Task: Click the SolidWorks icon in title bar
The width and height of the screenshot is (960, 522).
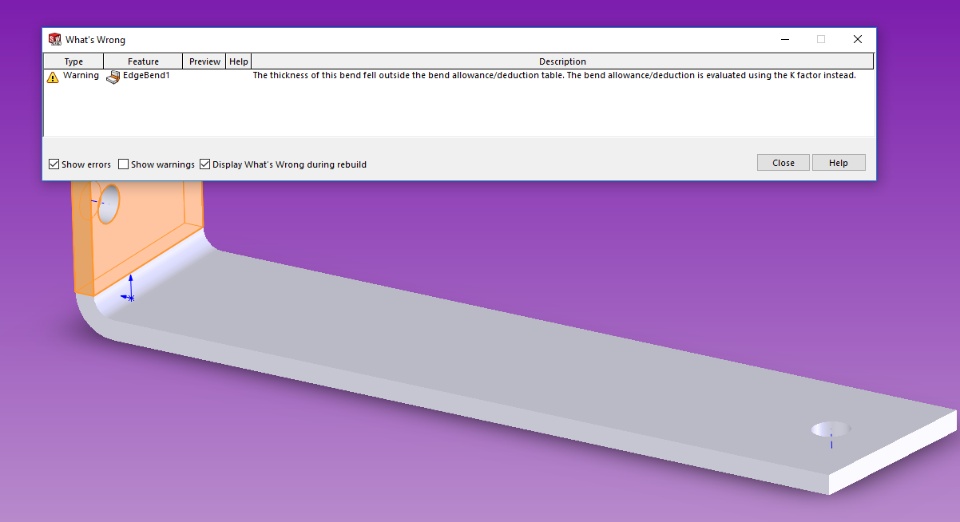Action: pos(55,39)
